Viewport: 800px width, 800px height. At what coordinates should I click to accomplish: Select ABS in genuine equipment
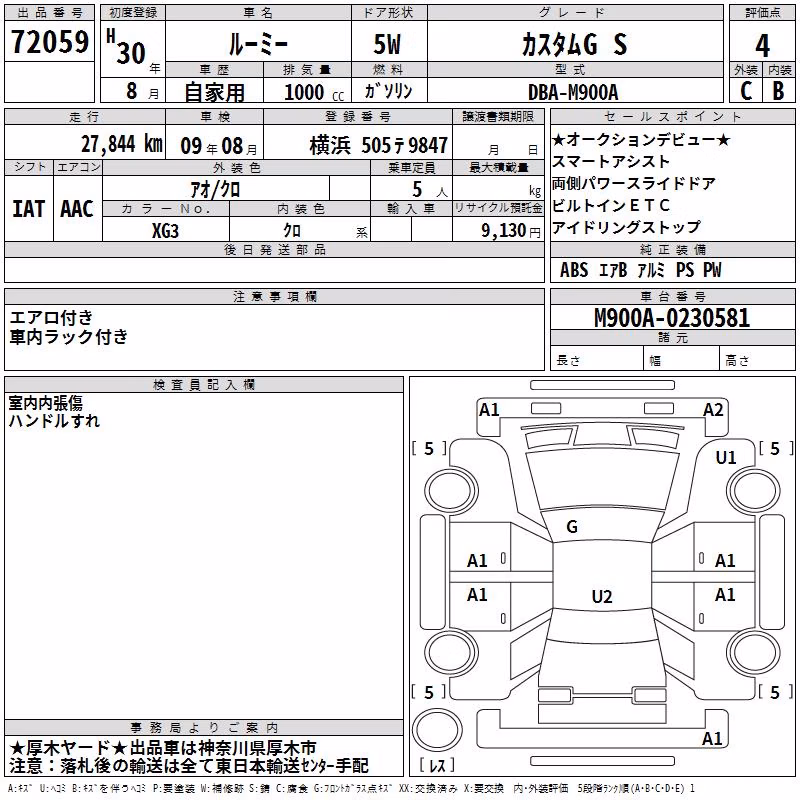pyautogui.click(x=574, y=270)
